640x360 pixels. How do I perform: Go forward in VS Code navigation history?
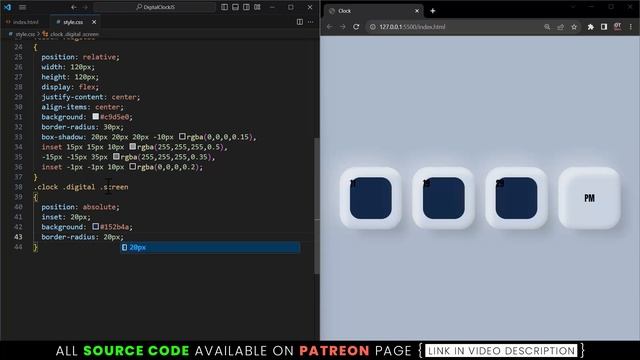(85, 7)
